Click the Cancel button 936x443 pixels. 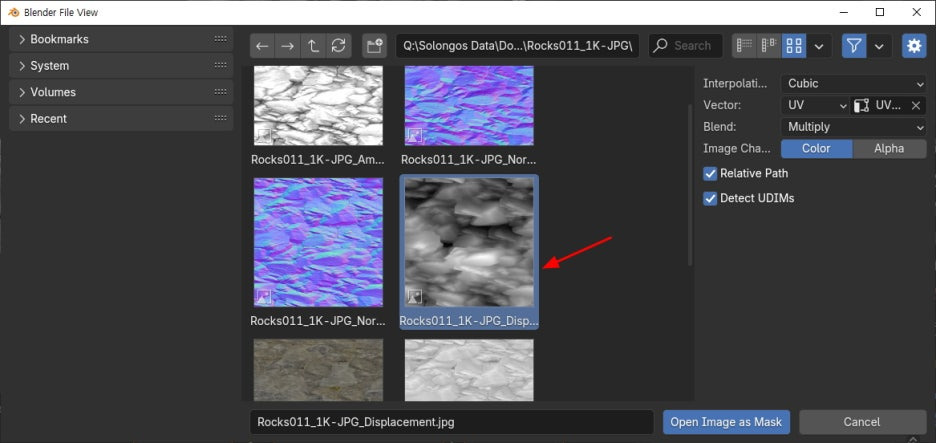[863, 422]
